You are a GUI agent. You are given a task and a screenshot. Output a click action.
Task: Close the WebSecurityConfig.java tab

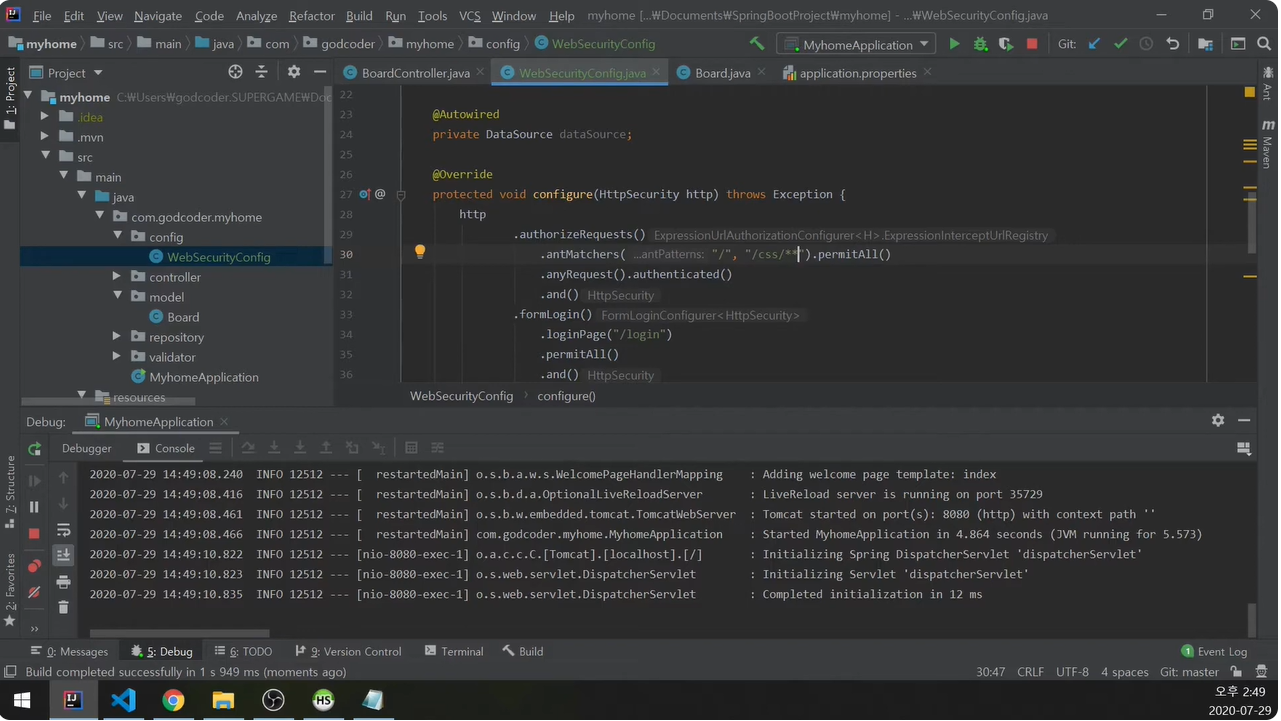pos(657,72)
